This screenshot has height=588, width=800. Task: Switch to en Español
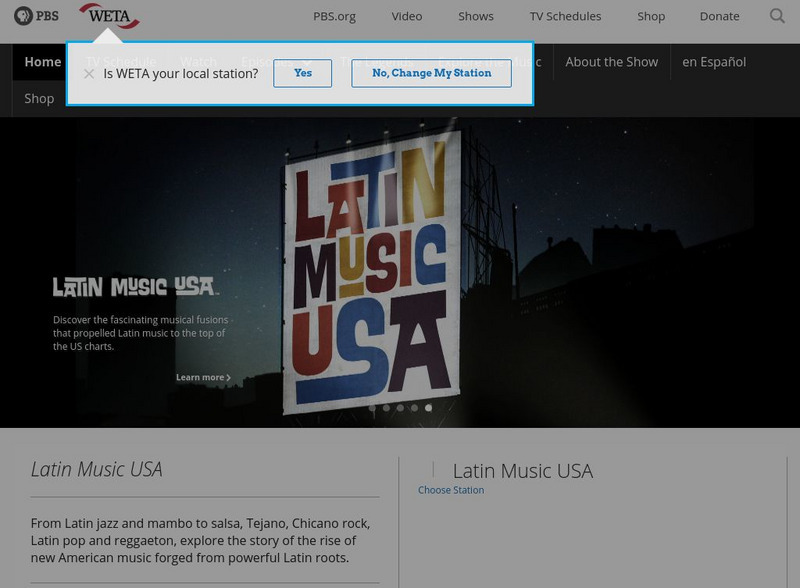[714, 62]
